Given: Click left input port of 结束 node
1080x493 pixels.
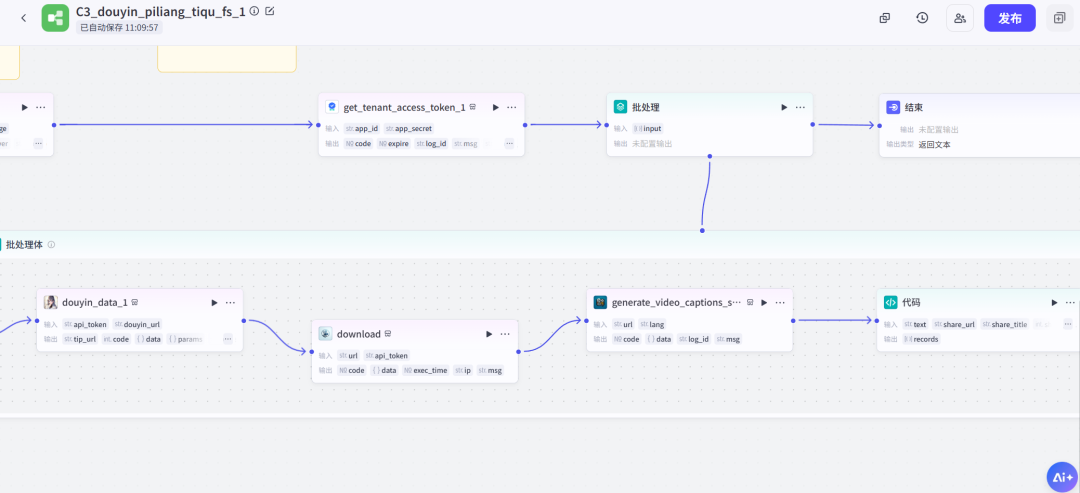Looking at the screenshot, I should coord(880,125).
